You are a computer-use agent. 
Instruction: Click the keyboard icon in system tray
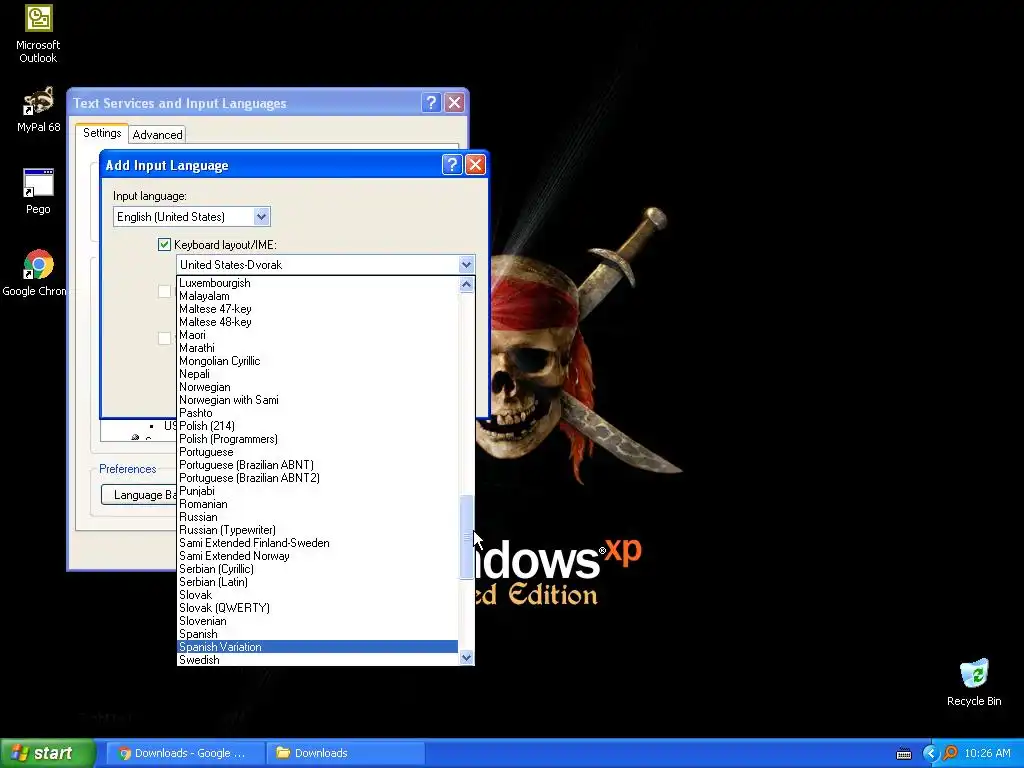coord(904,754)
